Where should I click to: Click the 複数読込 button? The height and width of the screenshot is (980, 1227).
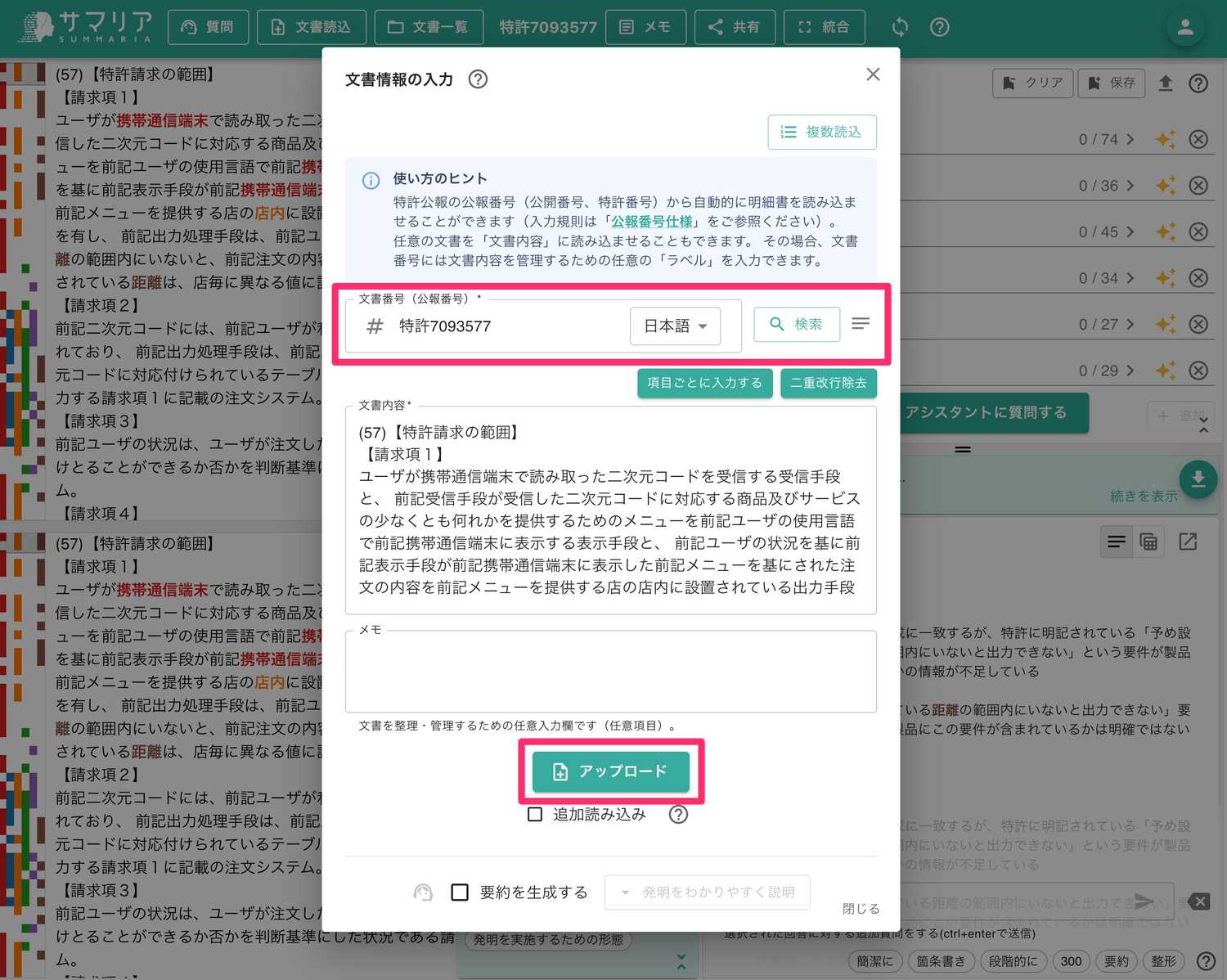822,133
